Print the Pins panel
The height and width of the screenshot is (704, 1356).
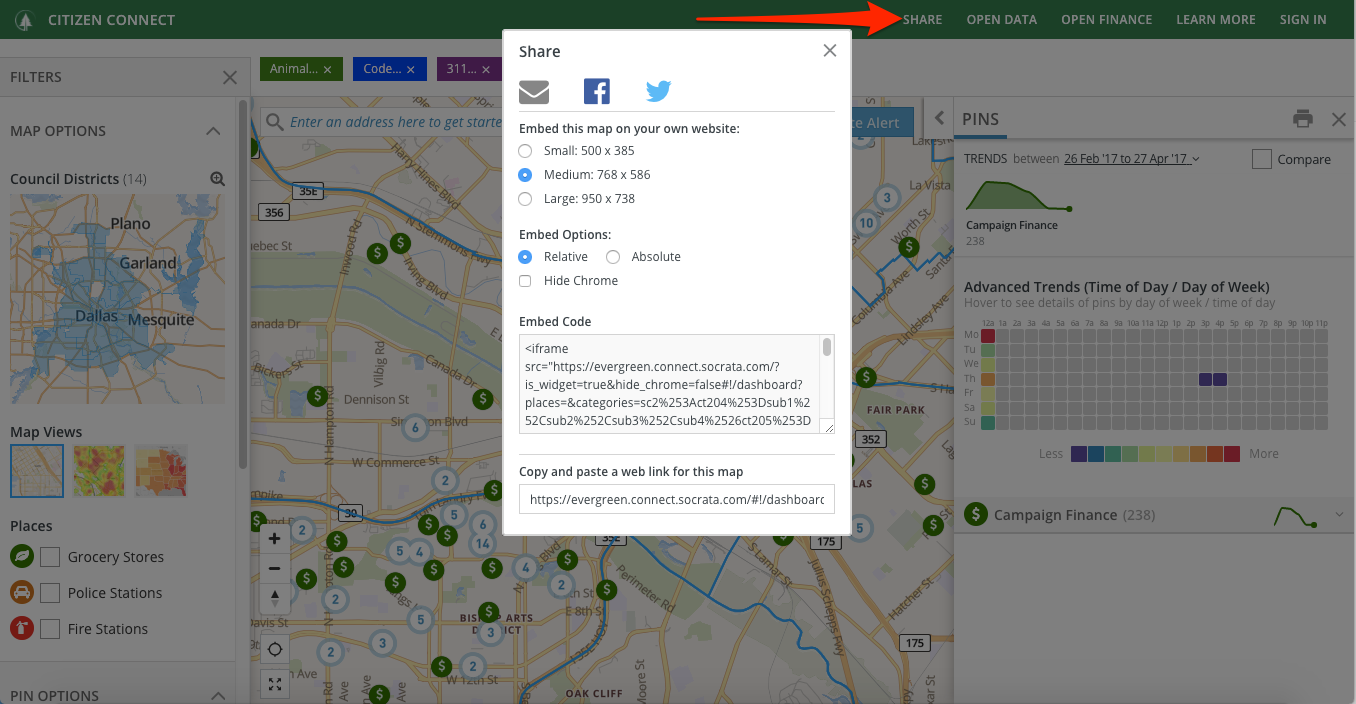click(x=1303, y=119)
